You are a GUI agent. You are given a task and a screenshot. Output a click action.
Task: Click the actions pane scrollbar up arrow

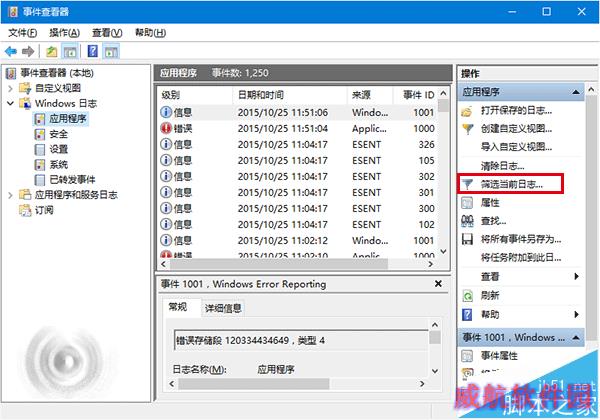pyautogui.click(x=591, y=90)
